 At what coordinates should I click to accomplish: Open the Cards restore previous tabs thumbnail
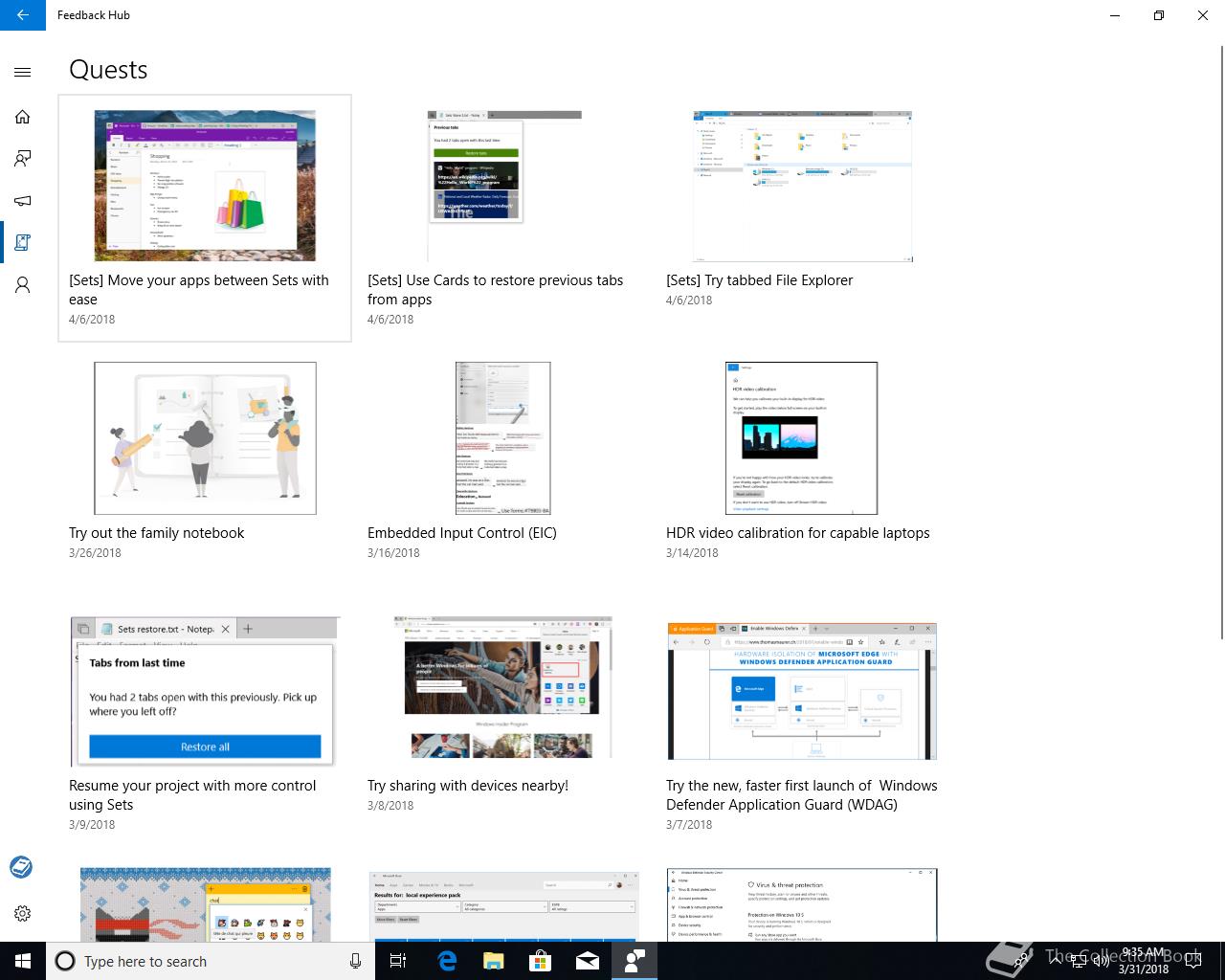503,186
